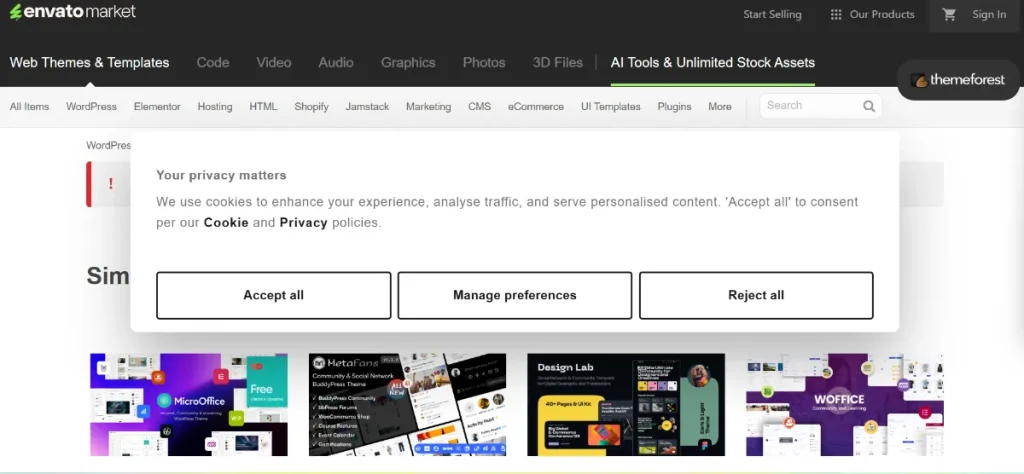Accept all cookies

click(x=273, y=295)
